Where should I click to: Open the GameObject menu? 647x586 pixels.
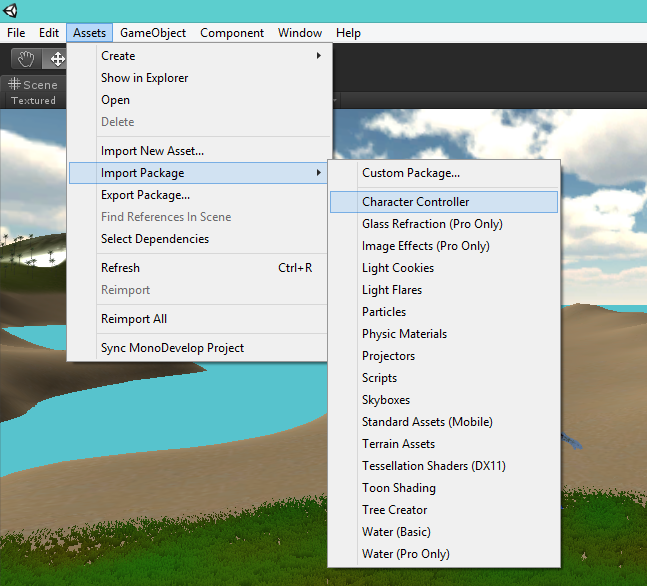(x=153, y=33)
